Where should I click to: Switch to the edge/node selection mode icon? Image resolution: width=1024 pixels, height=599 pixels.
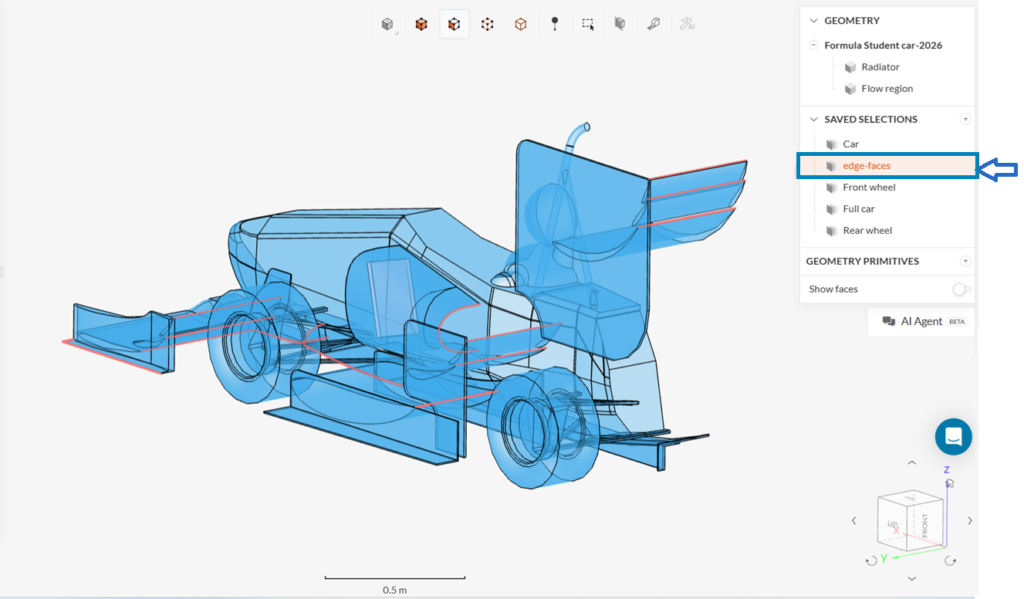coord(487,24)
